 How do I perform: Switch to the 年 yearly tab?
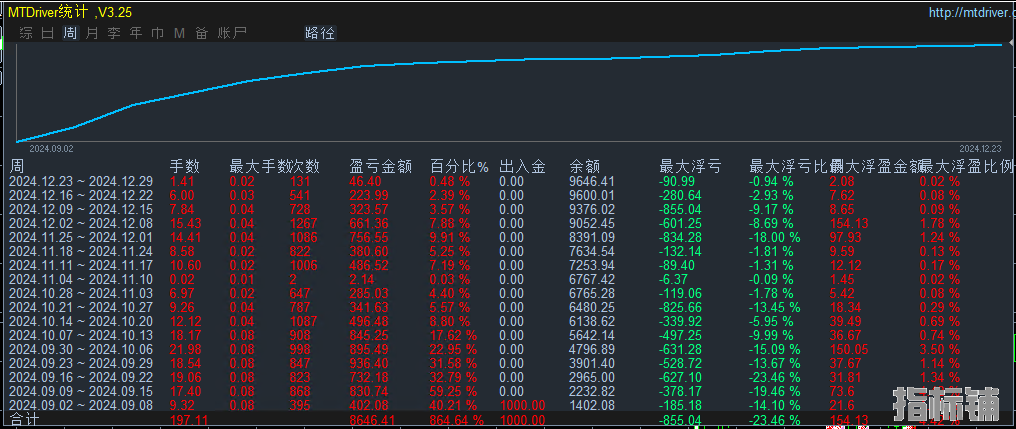[136, 33]
